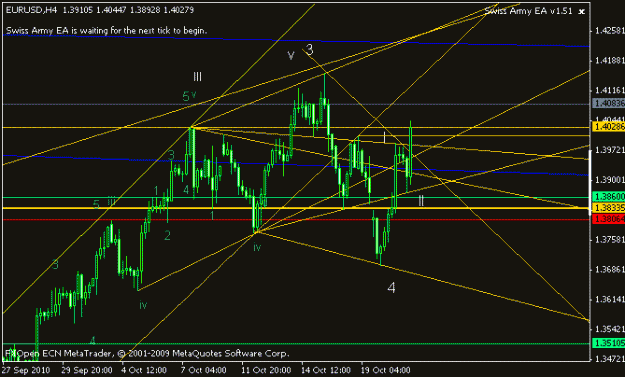
Task: Click the 'waiting for the next tick' comment
Action: pyautogui.click(x=106, y=30)
